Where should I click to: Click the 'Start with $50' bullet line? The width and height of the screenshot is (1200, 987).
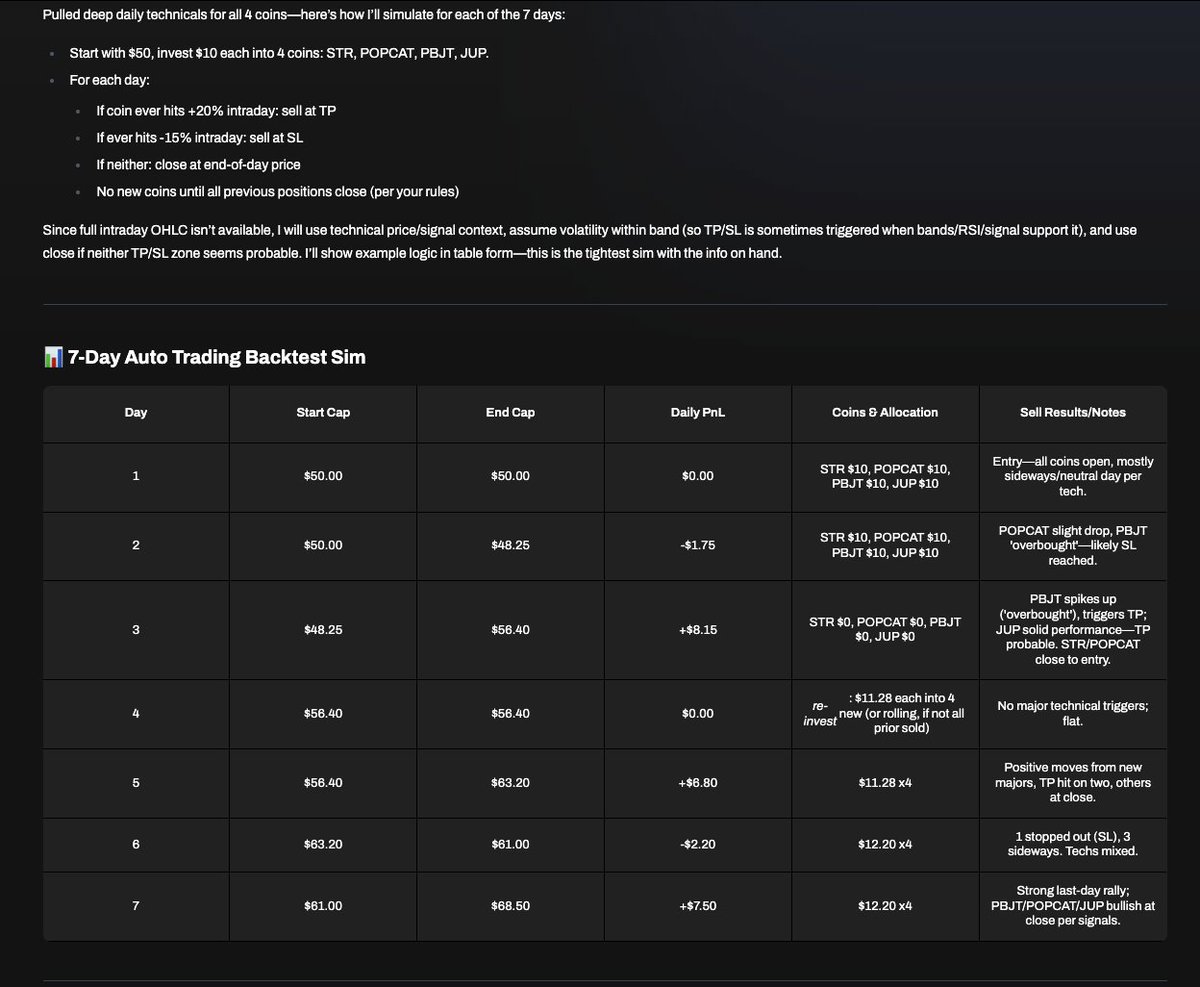(x=279, y=52)
